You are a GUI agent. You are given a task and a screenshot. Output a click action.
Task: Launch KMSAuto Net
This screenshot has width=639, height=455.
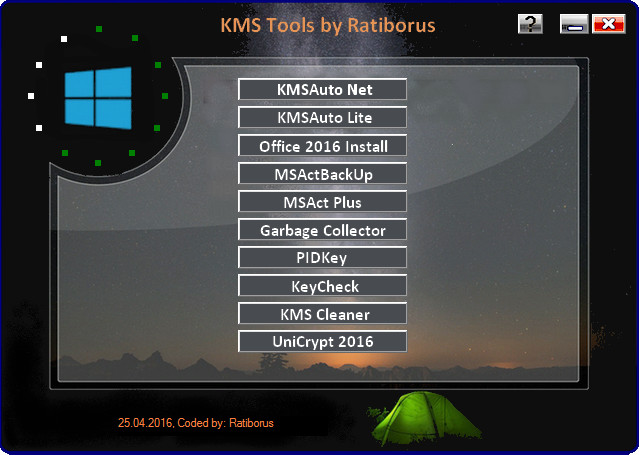322,89
